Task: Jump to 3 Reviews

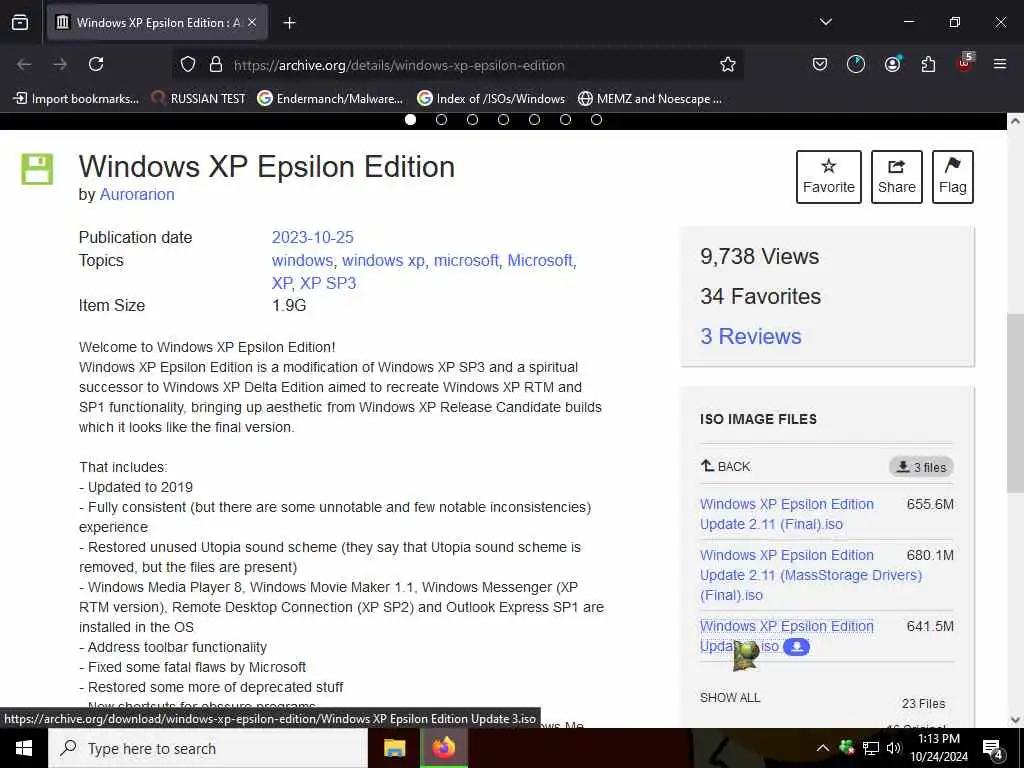Action: pyautogui.click(x=751, y=336)
